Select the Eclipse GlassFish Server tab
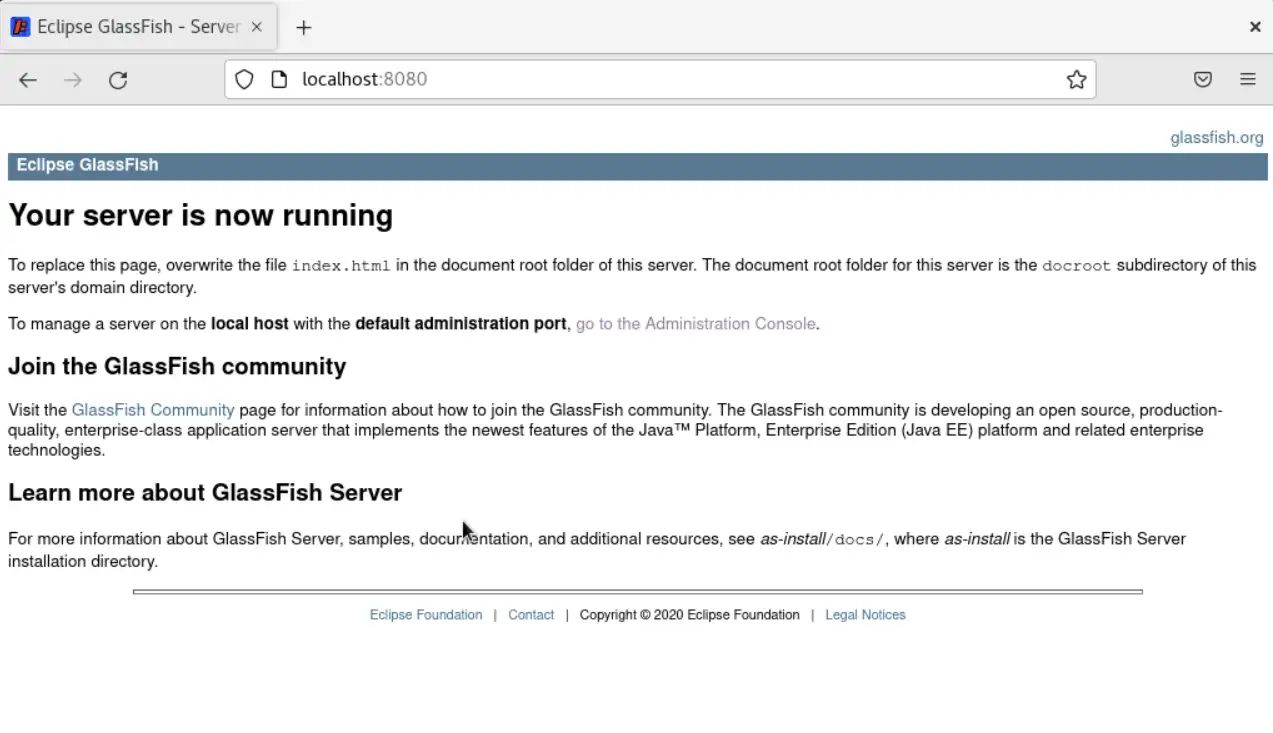 140,27
